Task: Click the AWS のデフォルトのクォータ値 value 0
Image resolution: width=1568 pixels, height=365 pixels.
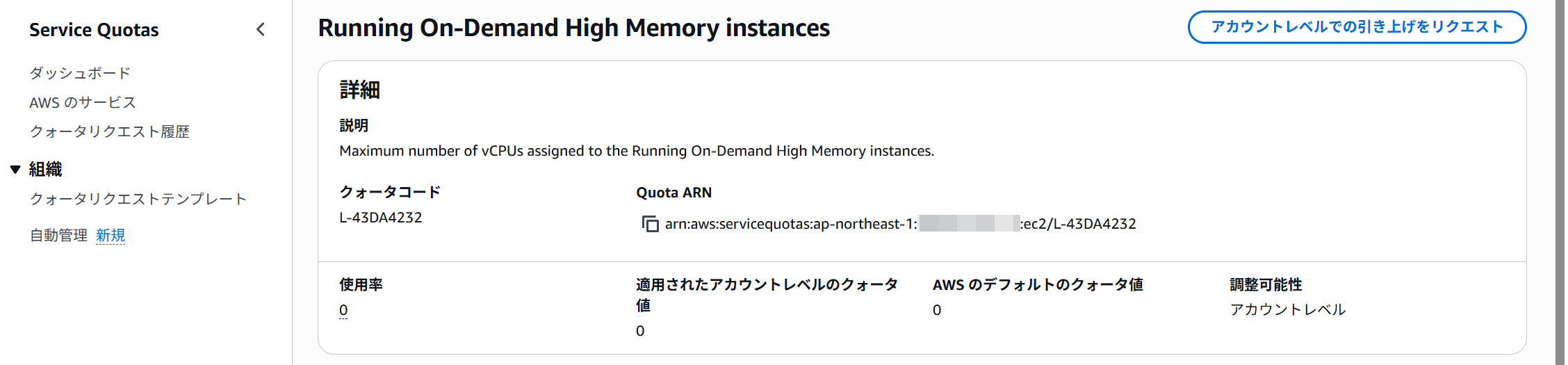Action: click(x=937, y=310)
